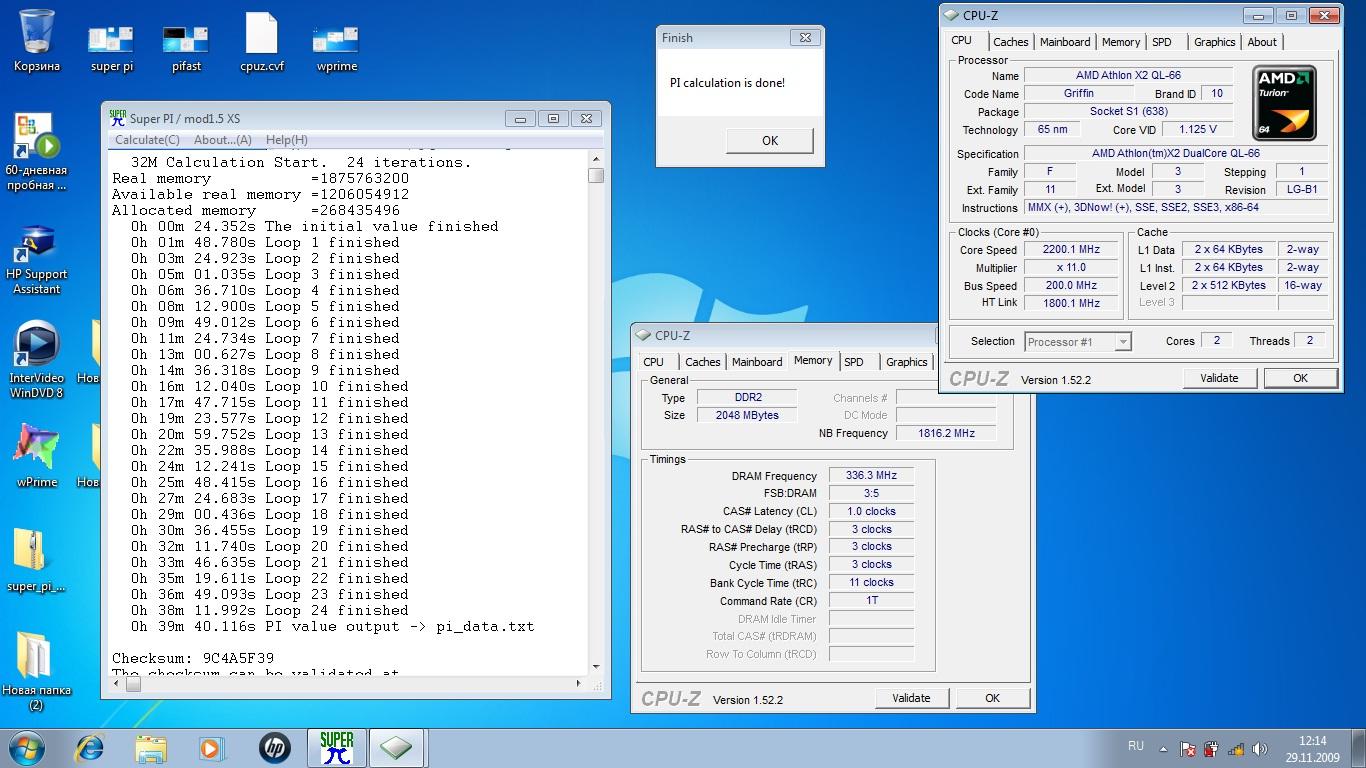
Task: Switch to About tab in front CPU-Z window
Action: [x=1262, y=42]
